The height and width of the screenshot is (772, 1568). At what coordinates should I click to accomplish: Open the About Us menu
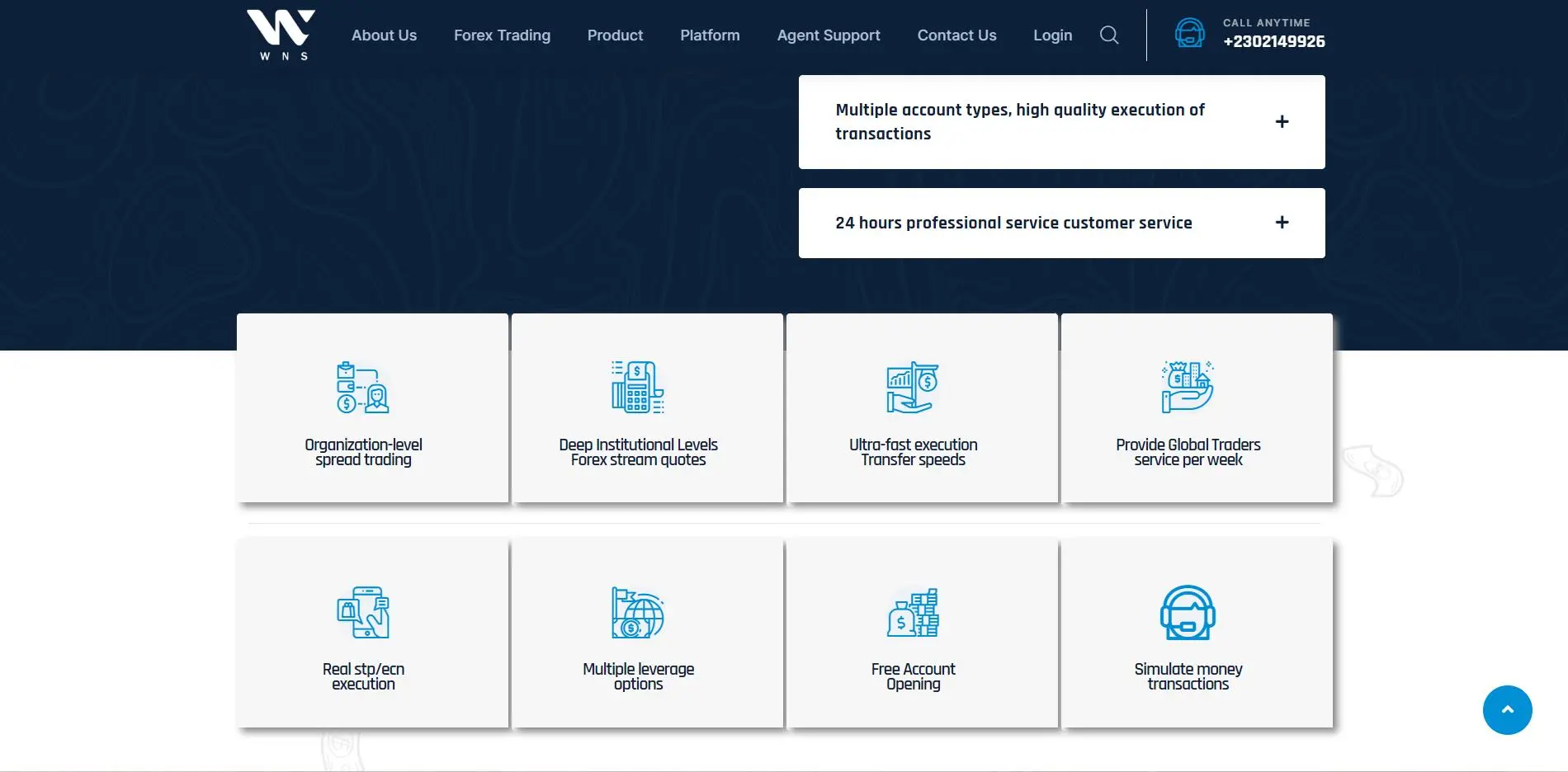click(384, 35)
